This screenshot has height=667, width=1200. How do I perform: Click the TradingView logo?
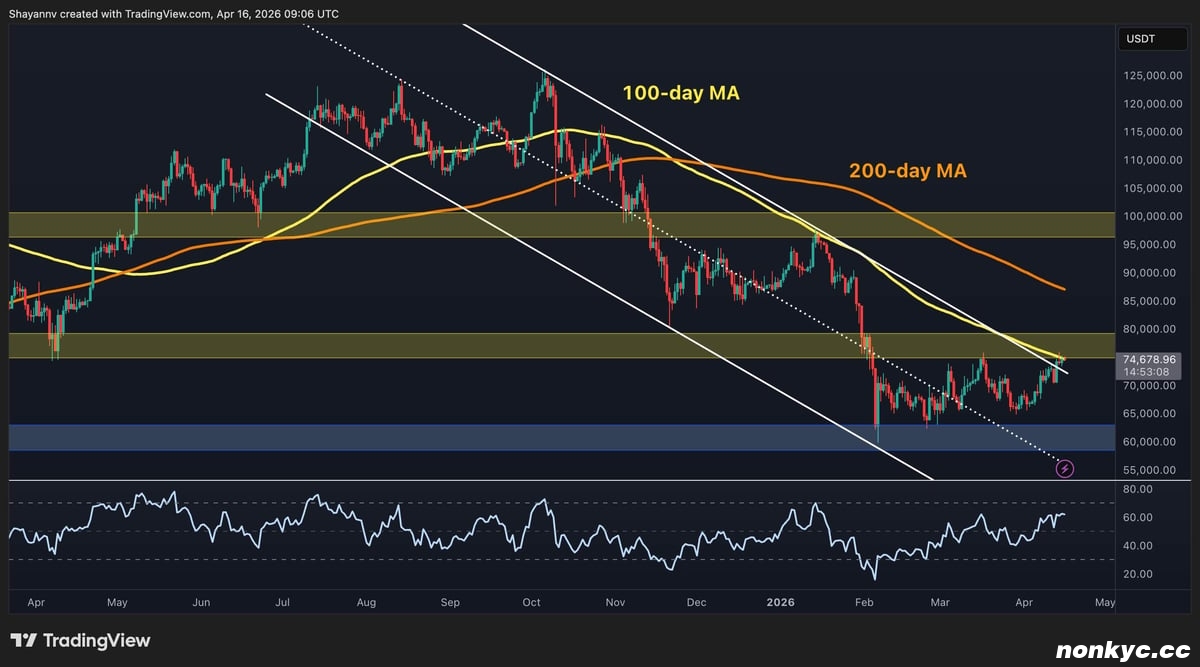(x=80, y=640)
